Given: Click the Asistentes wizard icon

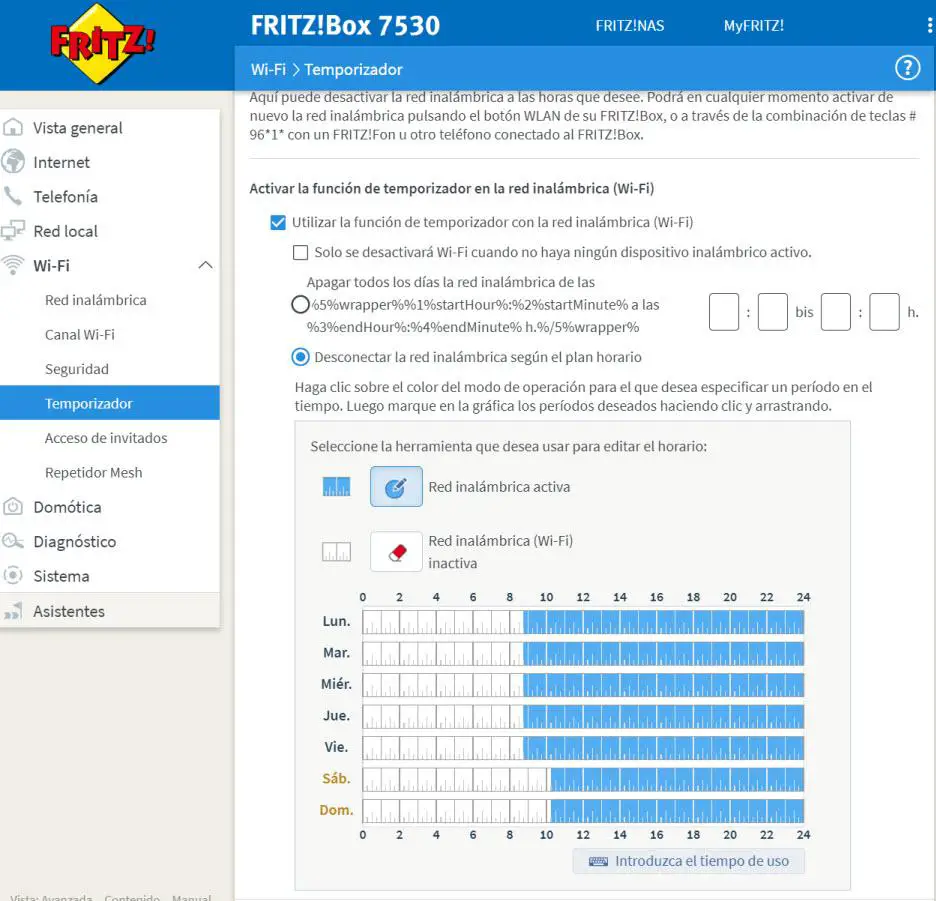Looking at the screenshot, I should tap(13, 611).
